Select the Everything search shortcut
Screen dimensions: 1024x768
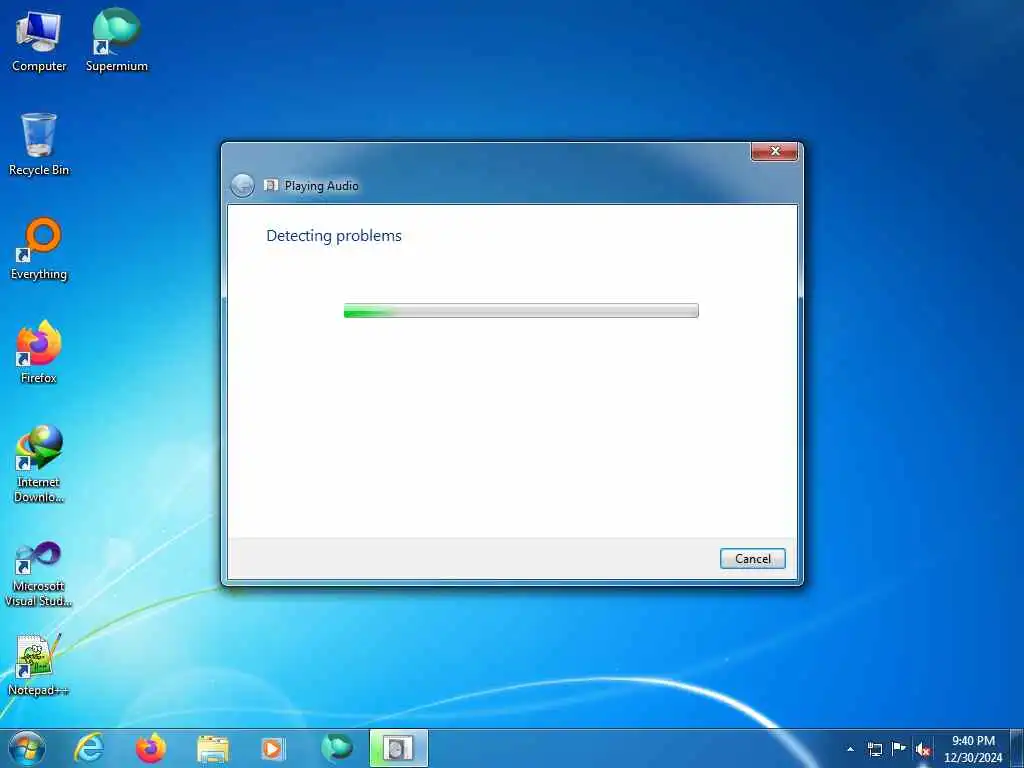point(39,249)
